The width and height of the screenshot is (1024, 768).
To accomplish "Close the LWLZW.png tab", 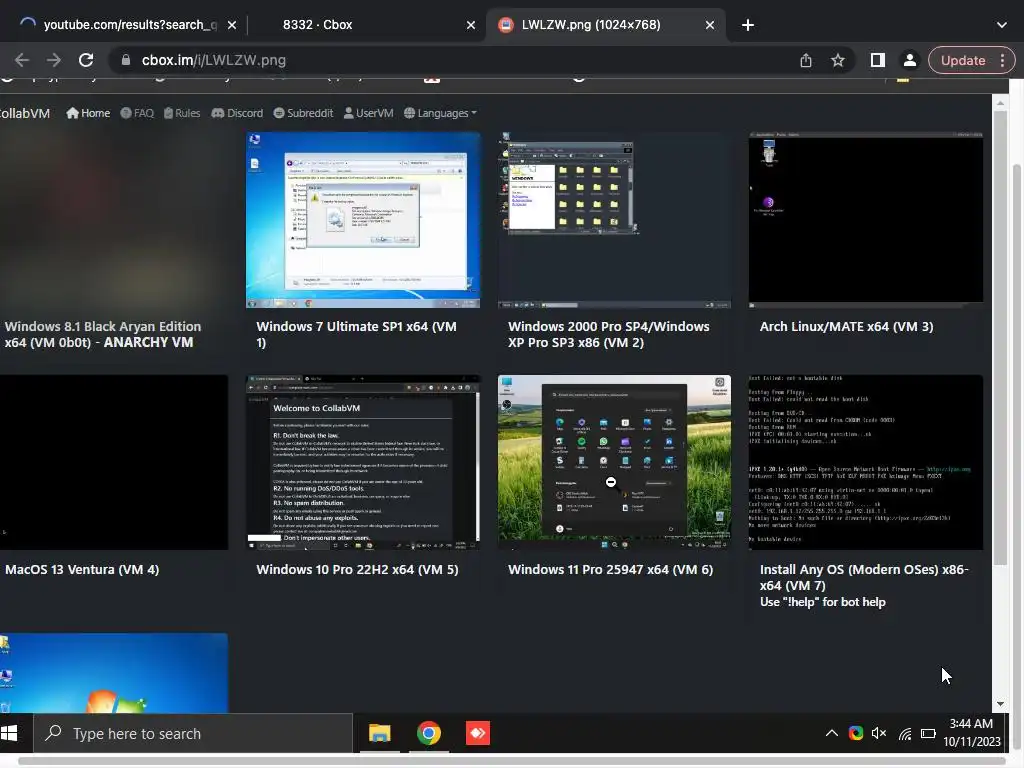I will (x=710, y=25).
